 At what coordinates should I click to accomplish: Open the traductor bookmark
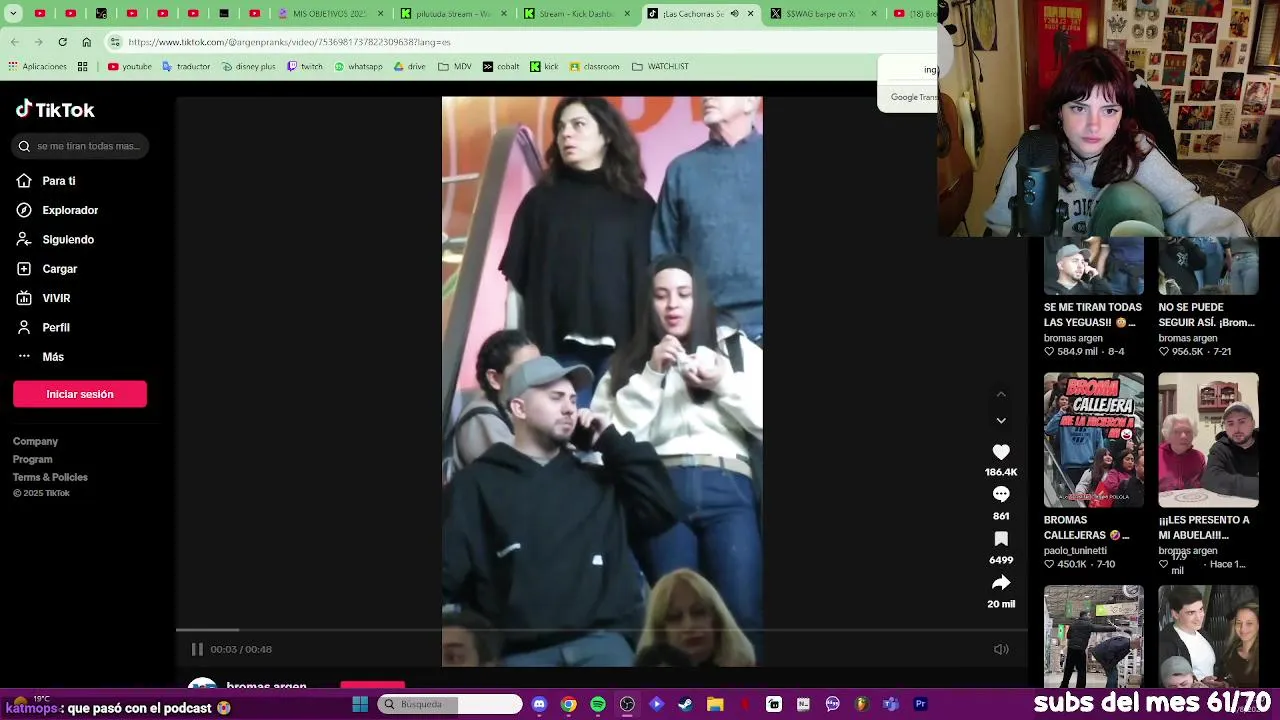(x=185, y=67)
